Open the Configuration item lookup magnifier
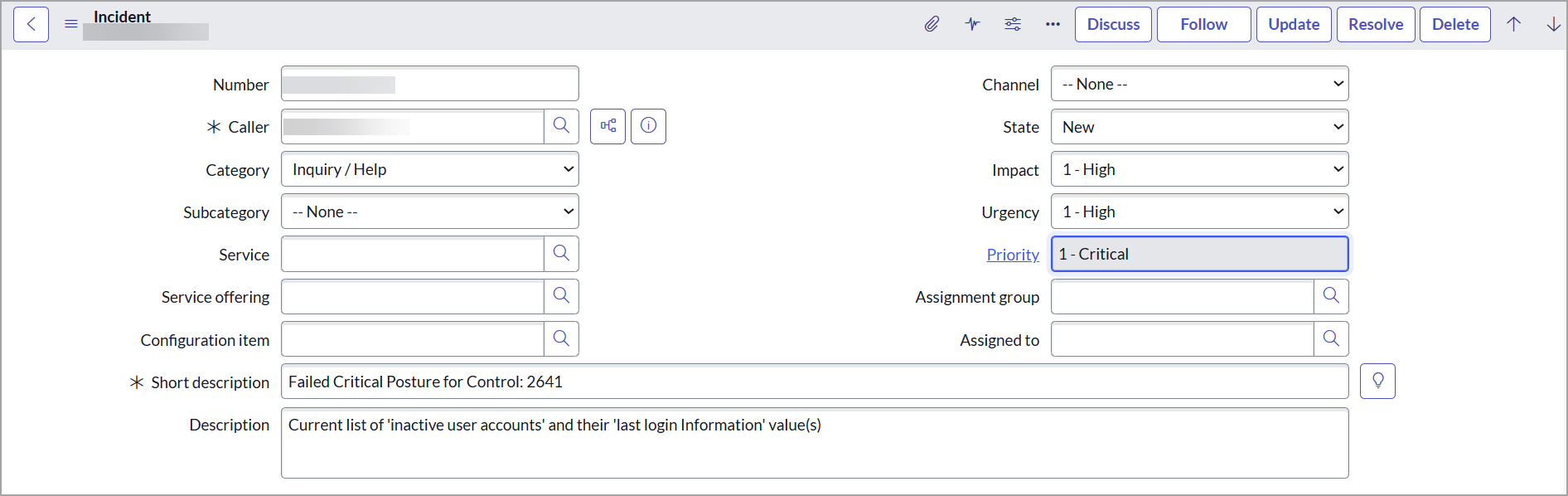 pos(561,338)
